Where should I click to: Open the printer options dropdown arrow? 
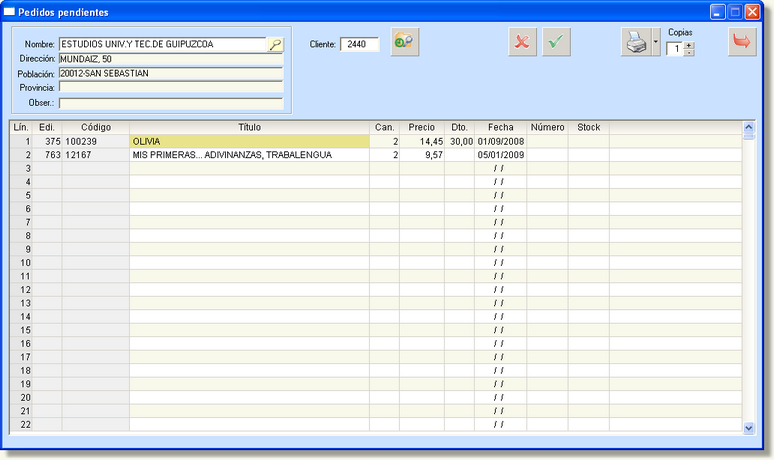656,42
